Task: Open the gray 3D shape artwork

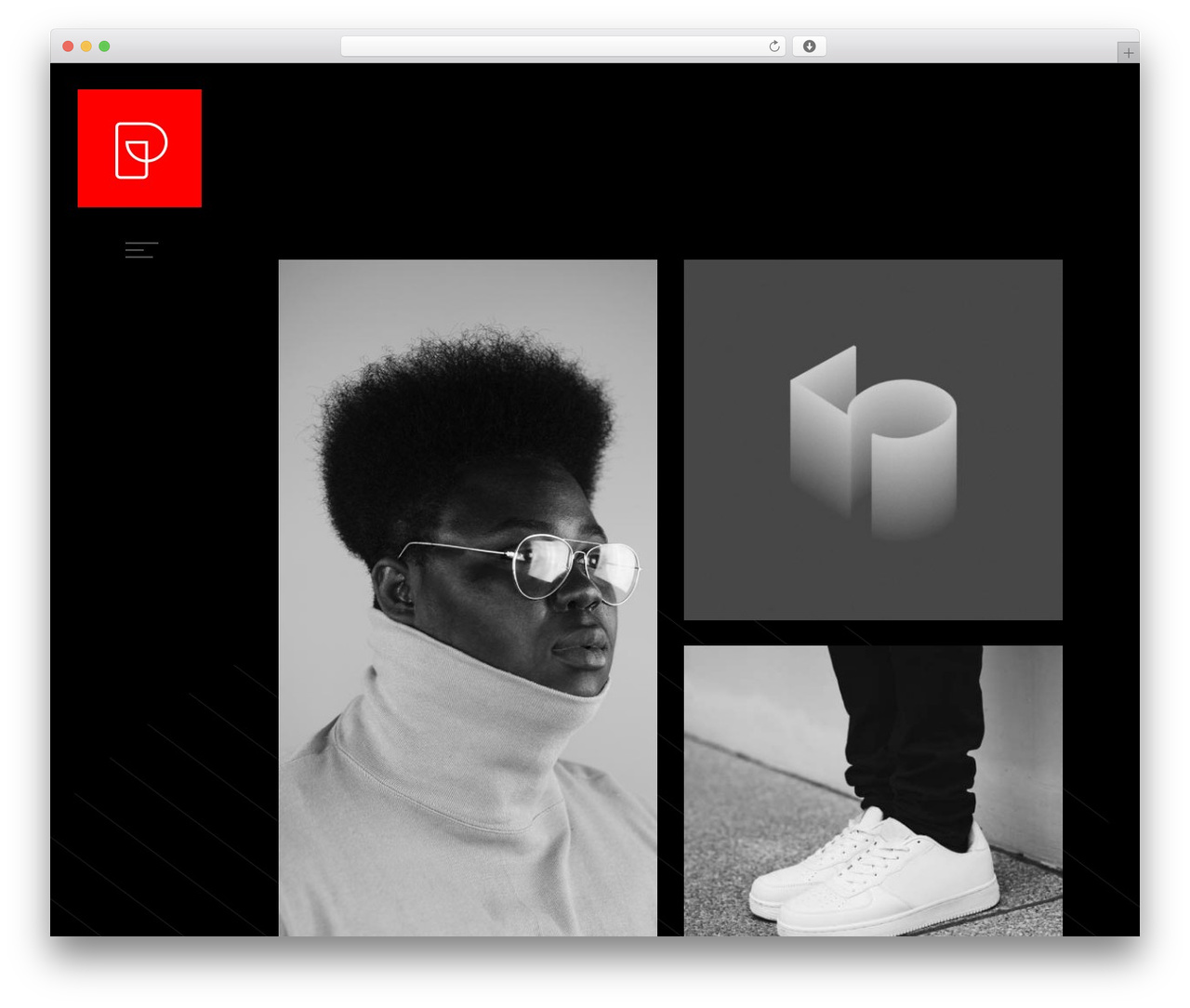Action: 873,440
